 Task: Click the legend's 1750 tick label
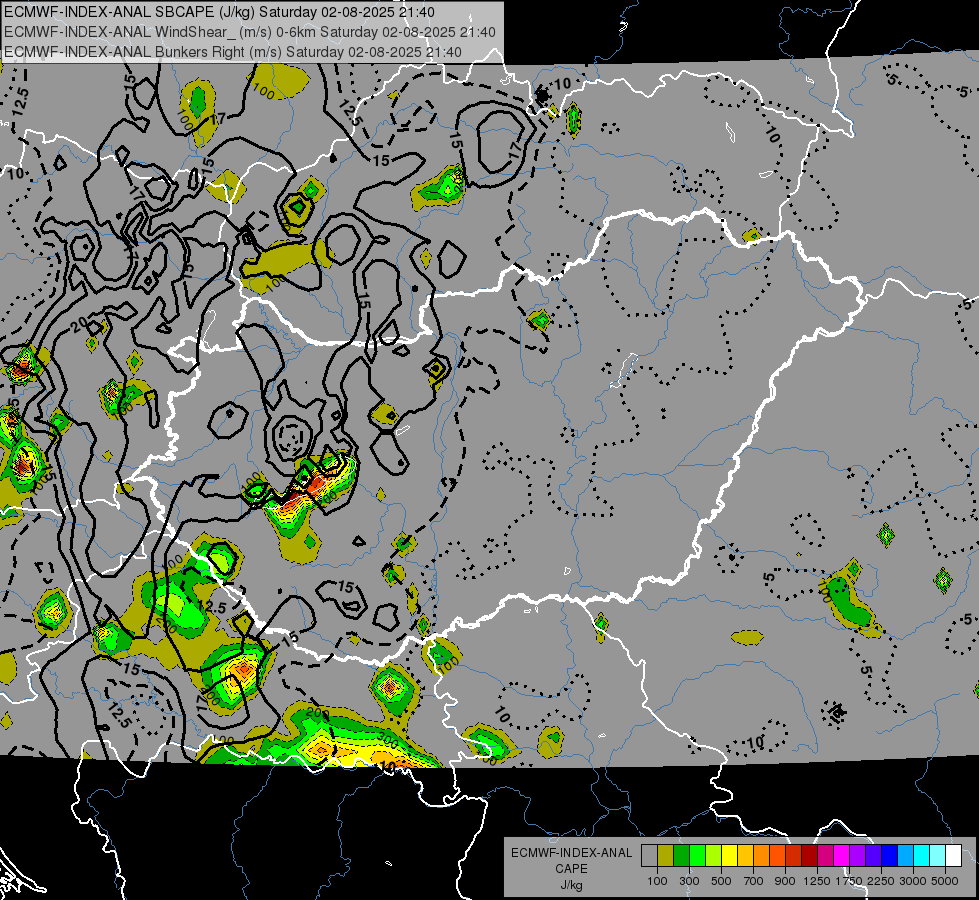point(849,881)
